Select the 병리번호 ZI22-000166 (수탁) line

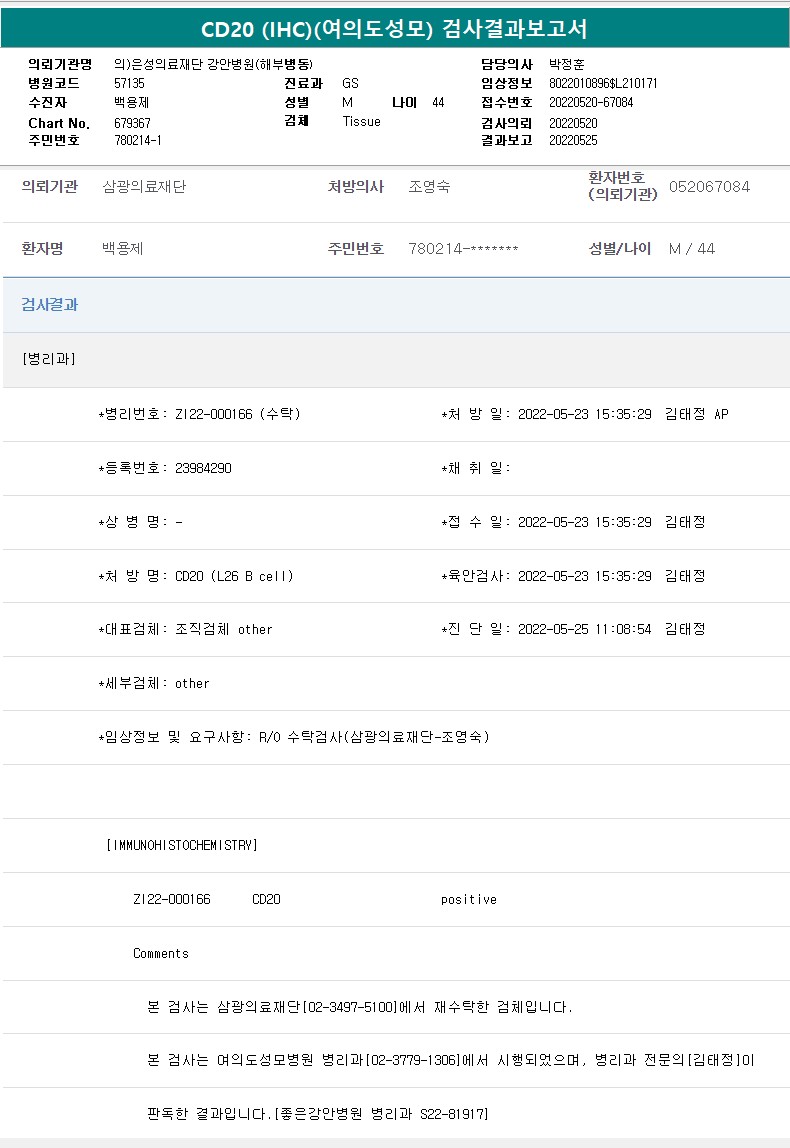point(200,414)
